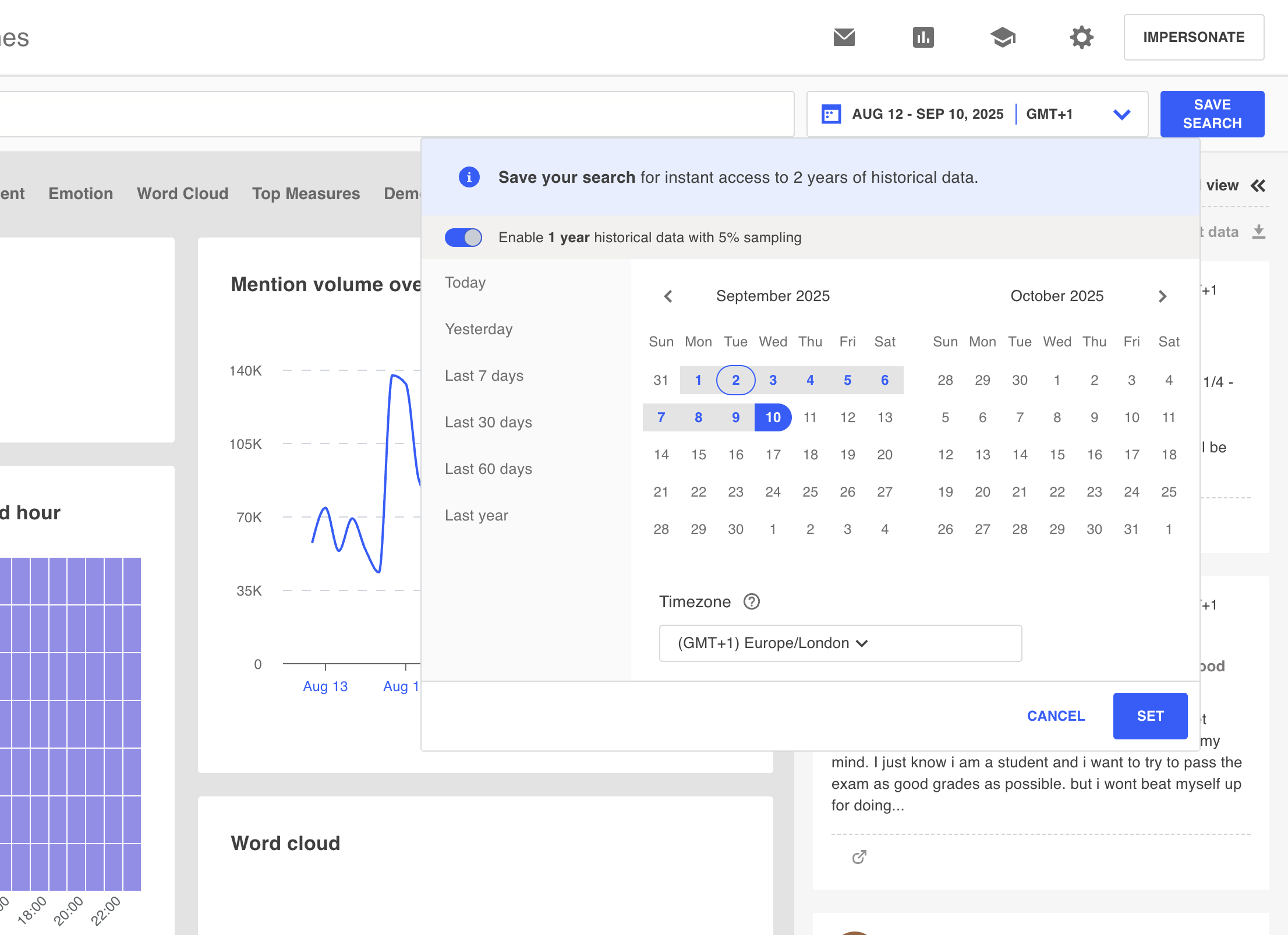Click the info icon in save banner
Image resolution: width=1288 pixels, height=935 pixels.
[x=469, y=177]
